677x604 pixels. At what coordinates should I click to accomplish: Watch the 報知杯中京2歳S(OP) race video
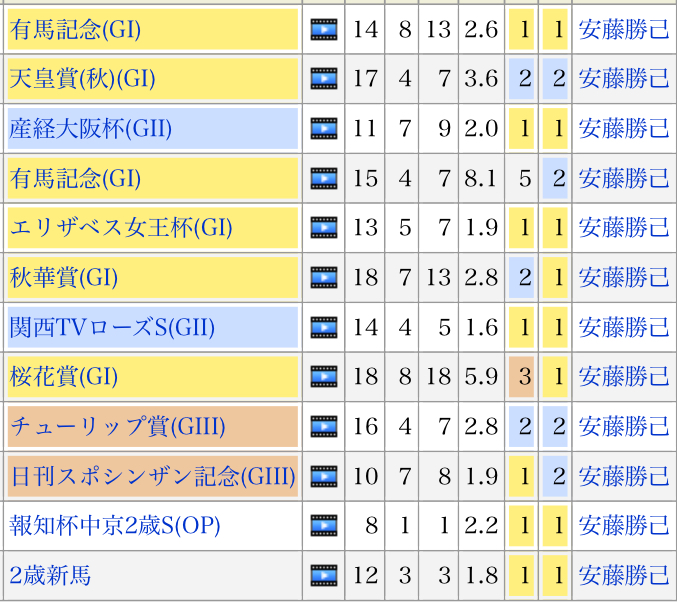[323, 526]
